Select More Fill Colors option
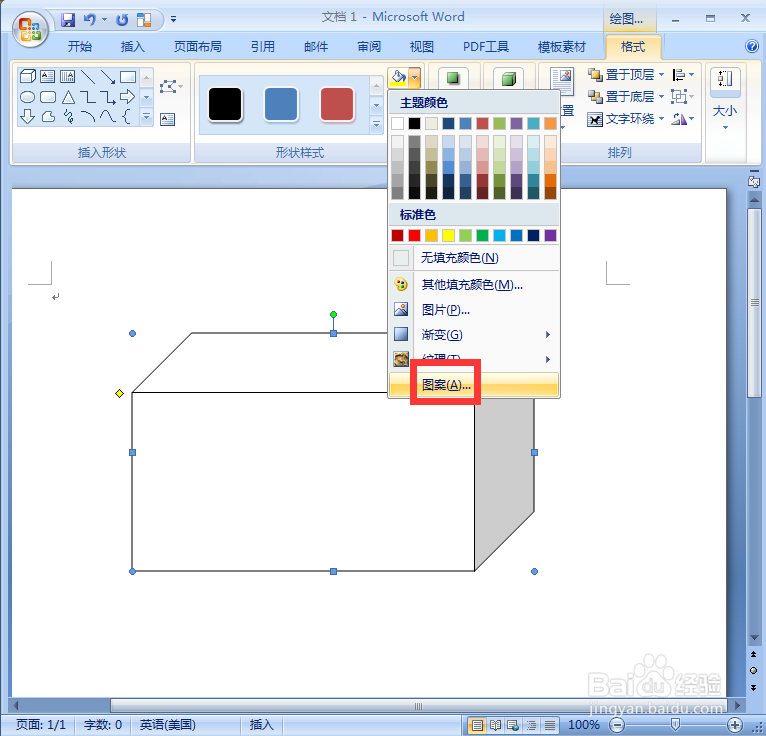 pyautogui.click(x=474, y=284)
